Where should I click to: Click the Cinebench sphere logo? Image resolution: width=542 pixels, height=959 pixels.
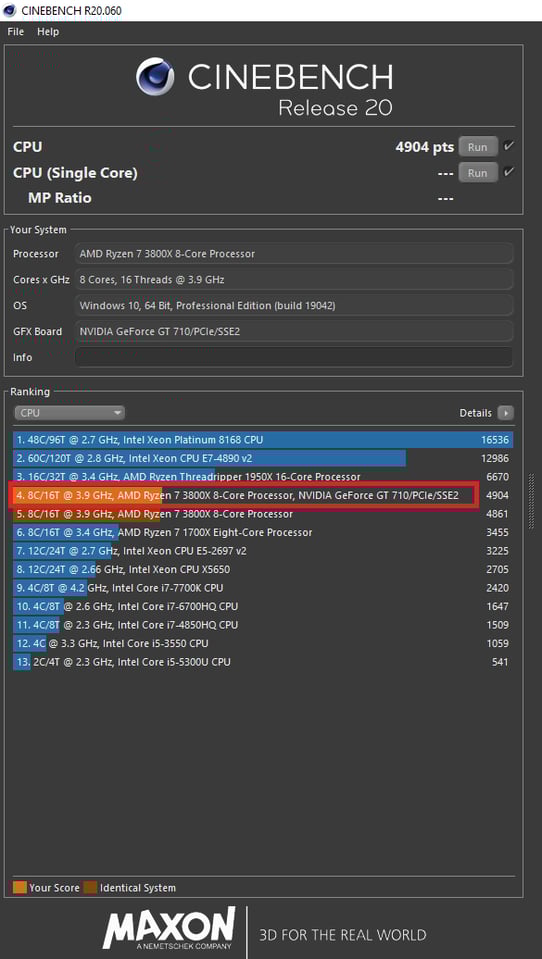(155, 76)
